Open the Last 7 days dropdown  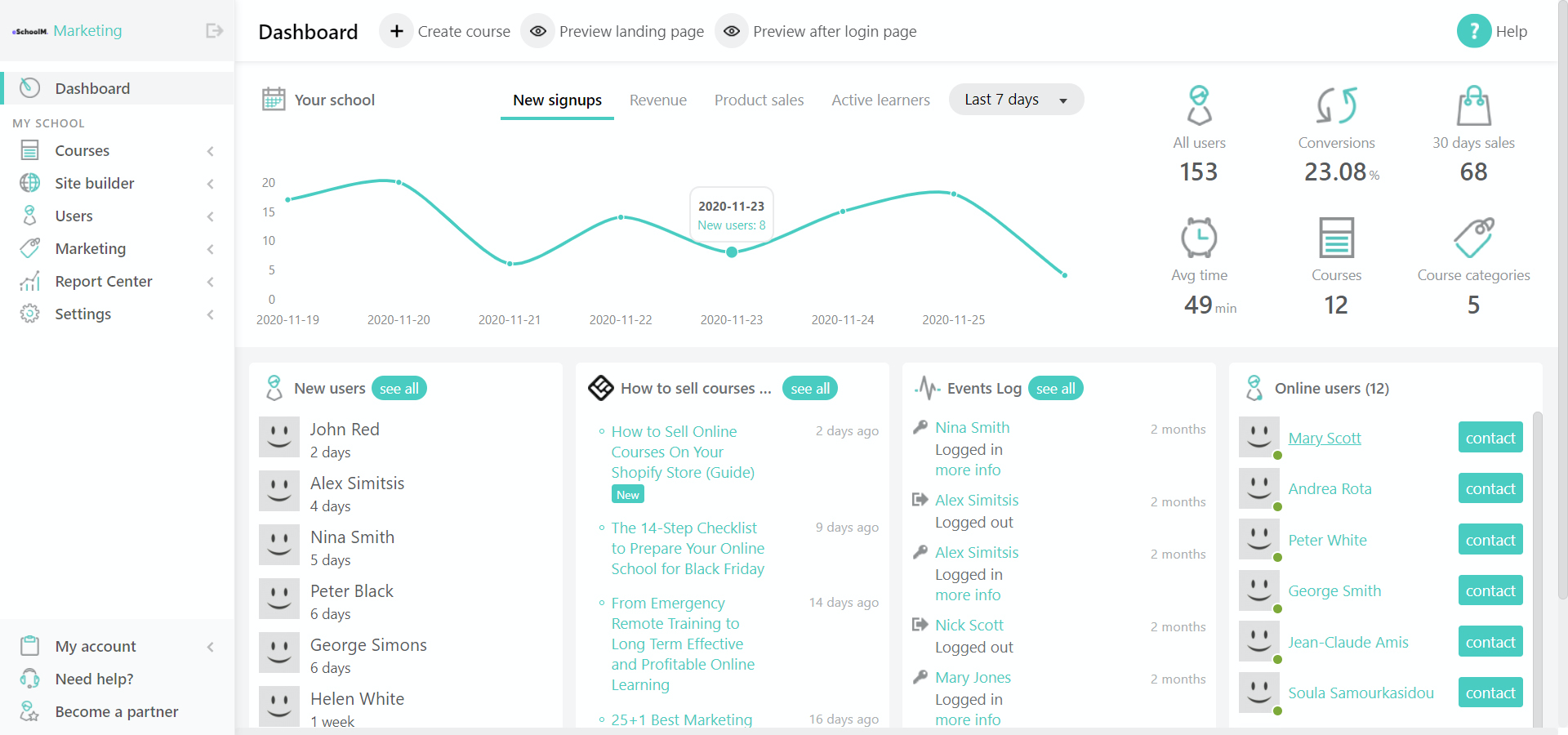pyautogui.click(x=1016, y=100)
